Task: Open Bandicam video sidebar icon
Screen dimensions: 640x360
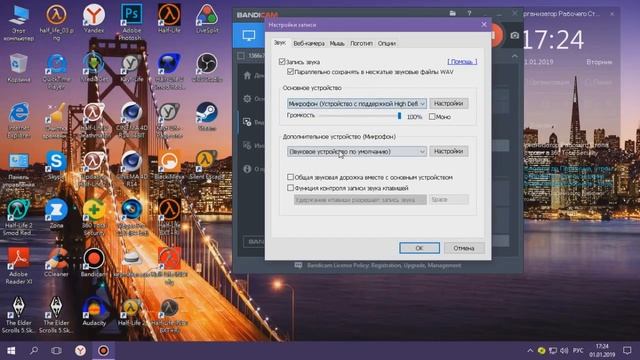Action: point(247,122)
